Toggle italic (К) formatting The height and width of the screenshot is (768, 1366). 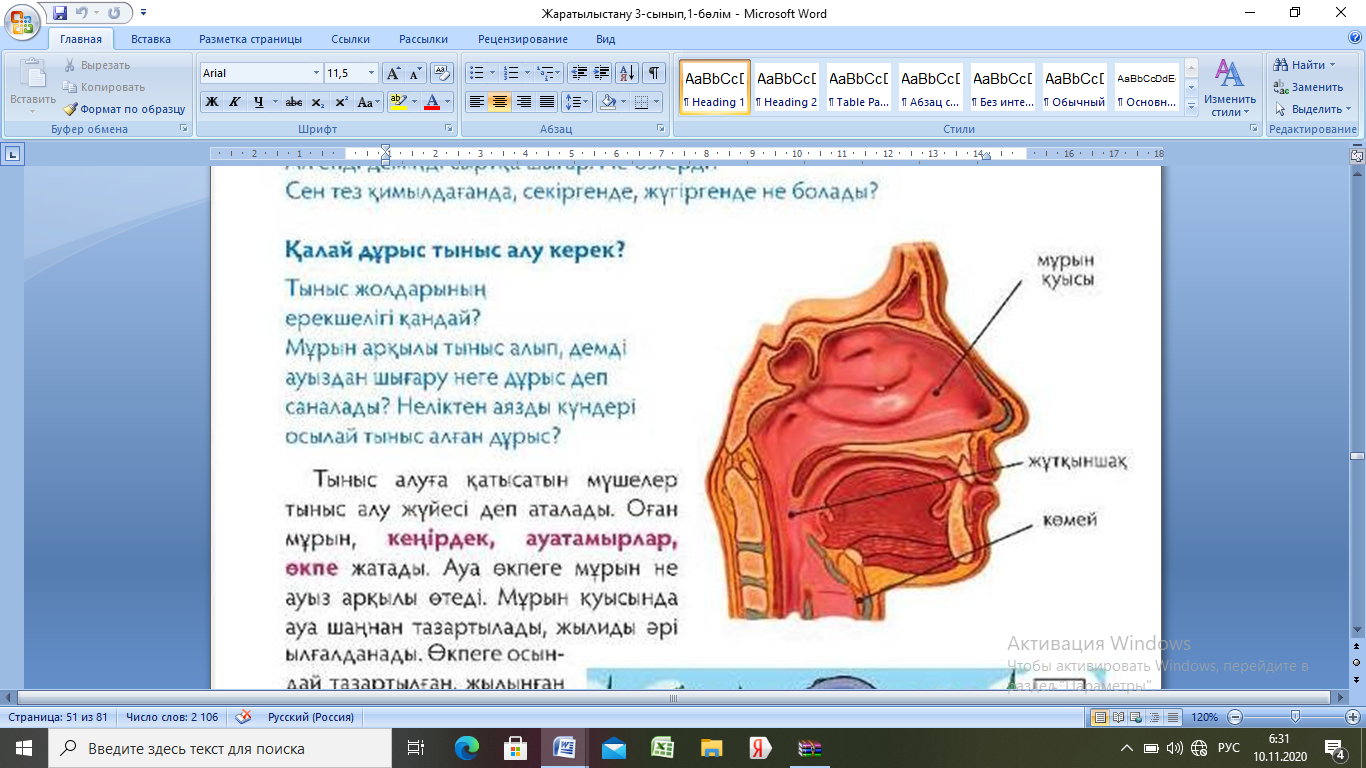235,102
